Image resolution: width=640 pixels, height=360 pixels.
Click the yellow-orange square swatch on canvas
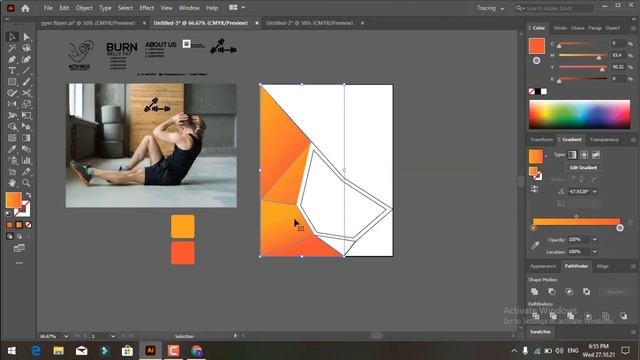pyautogui.click(x=183, y=227)
